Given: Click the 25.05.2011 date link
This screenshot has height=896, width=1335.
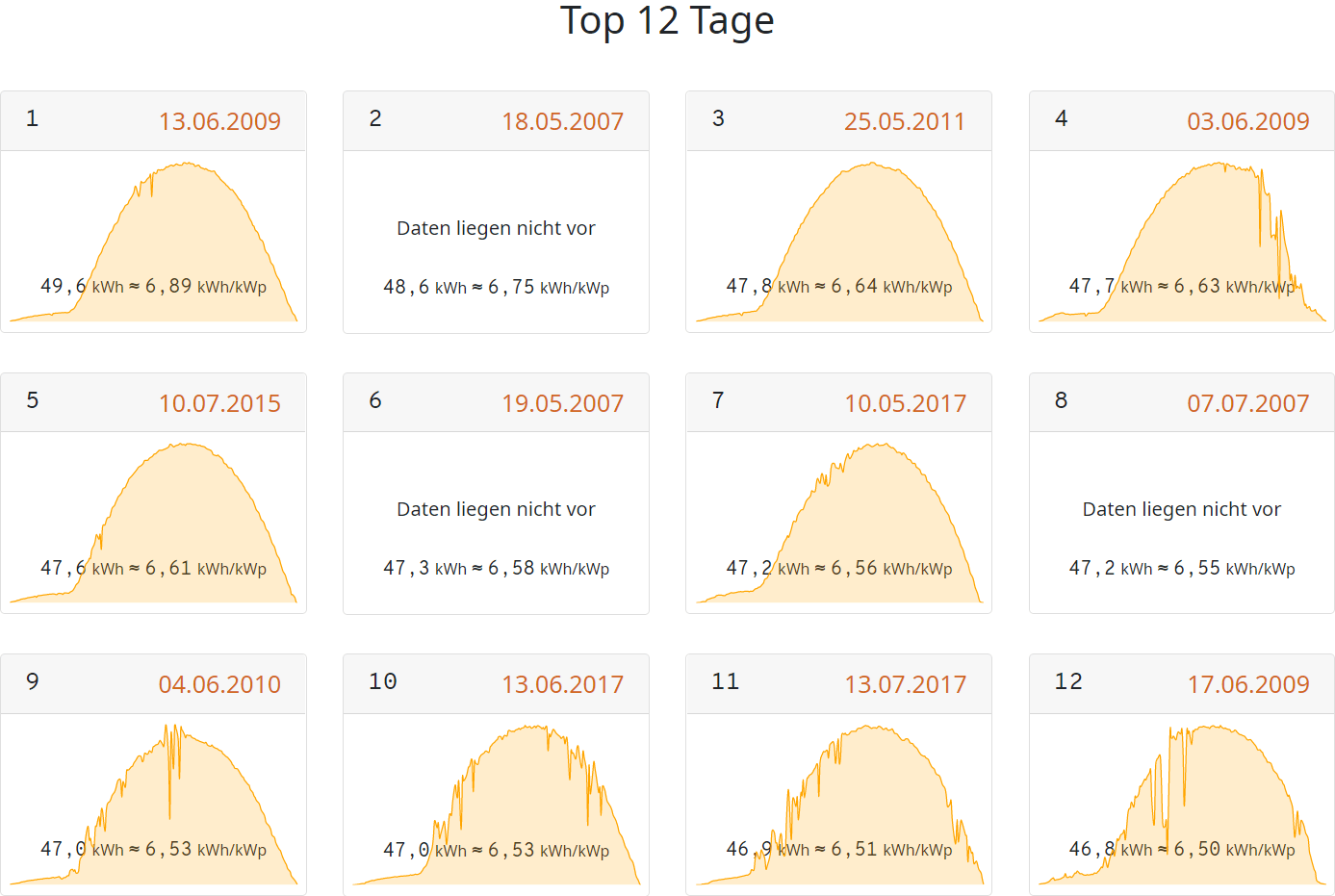Looking at the screenshot, I should pyautogui.click(x=904, y=121).
